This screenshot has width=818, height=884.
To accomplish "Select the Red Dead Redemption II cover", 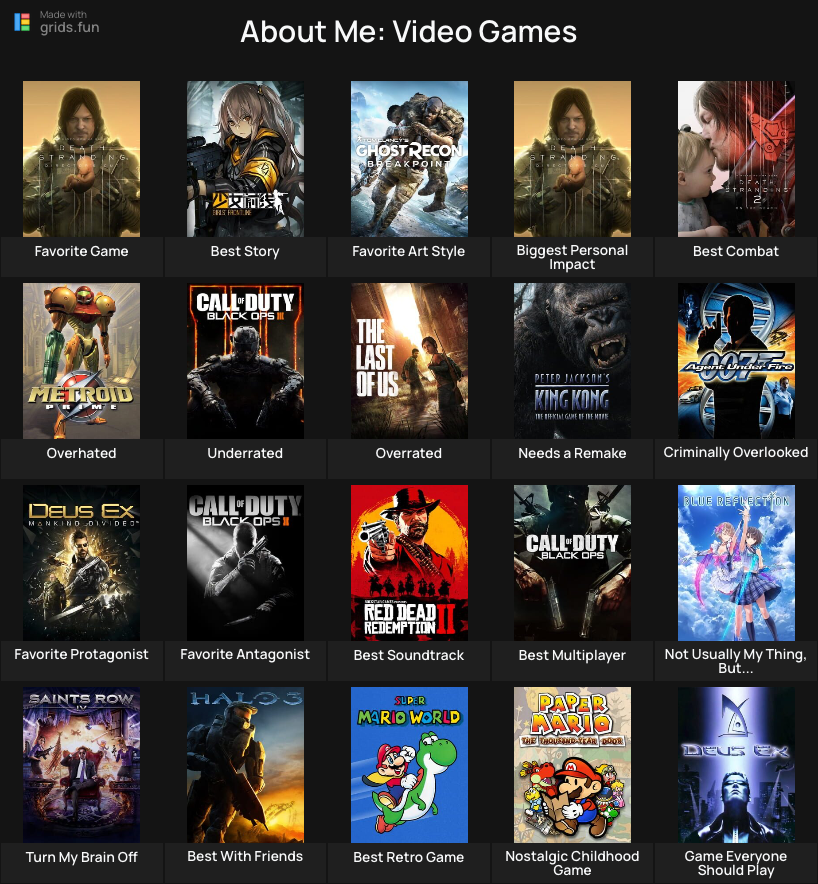I will (x=409, y=563).
